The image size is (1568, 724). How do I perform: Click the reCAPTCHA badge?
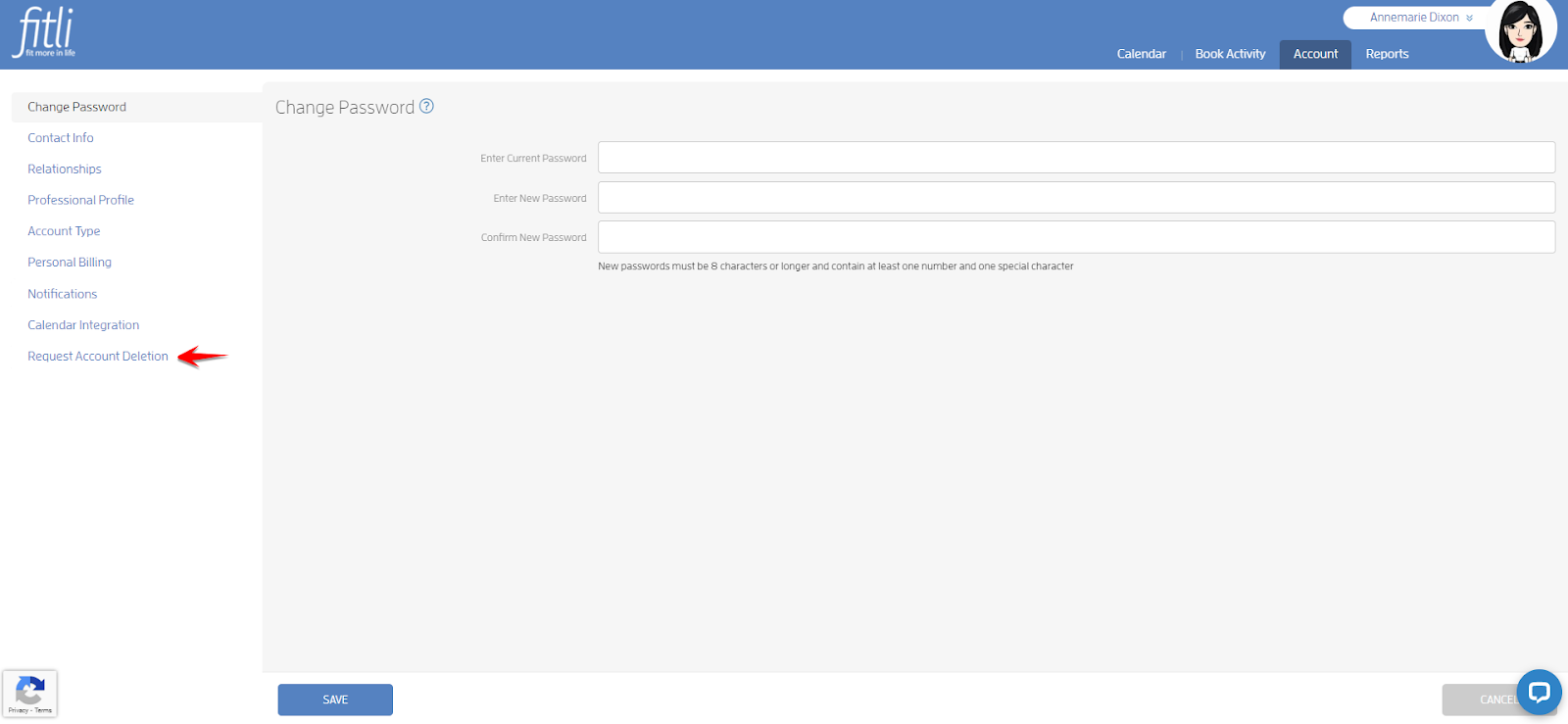(x=30, y=694)
